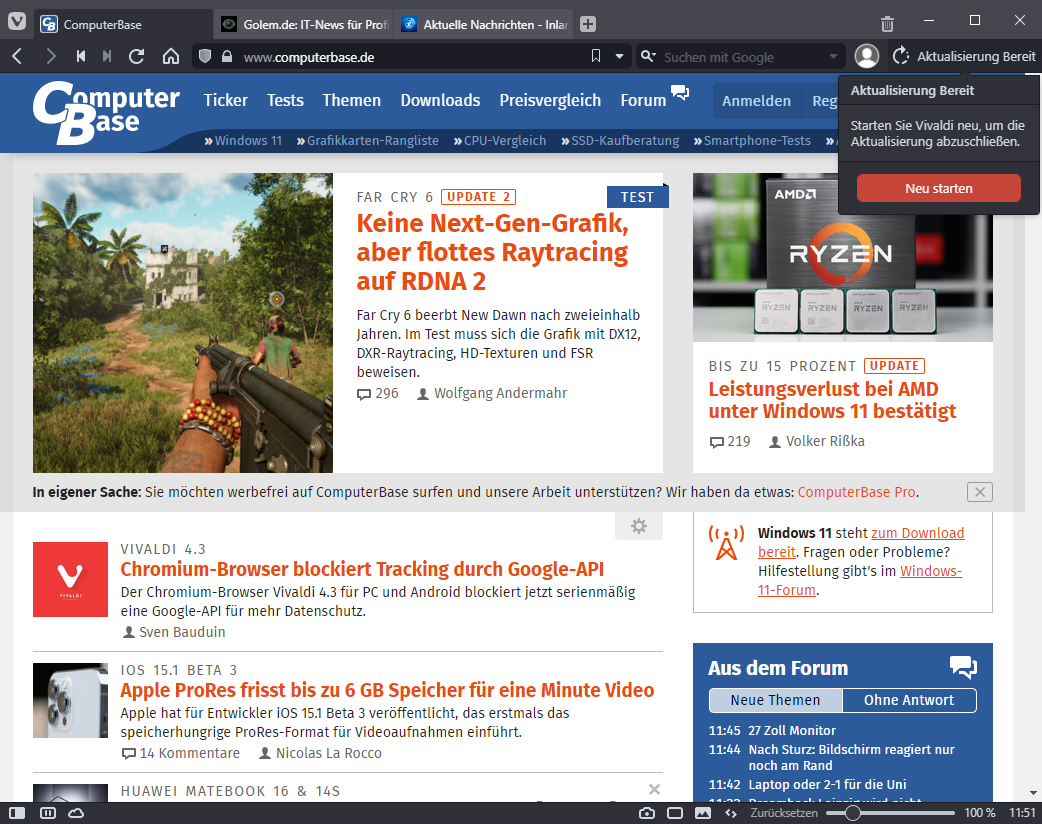
Task: Open the Tests navigation item
Action: coord(285,100)
